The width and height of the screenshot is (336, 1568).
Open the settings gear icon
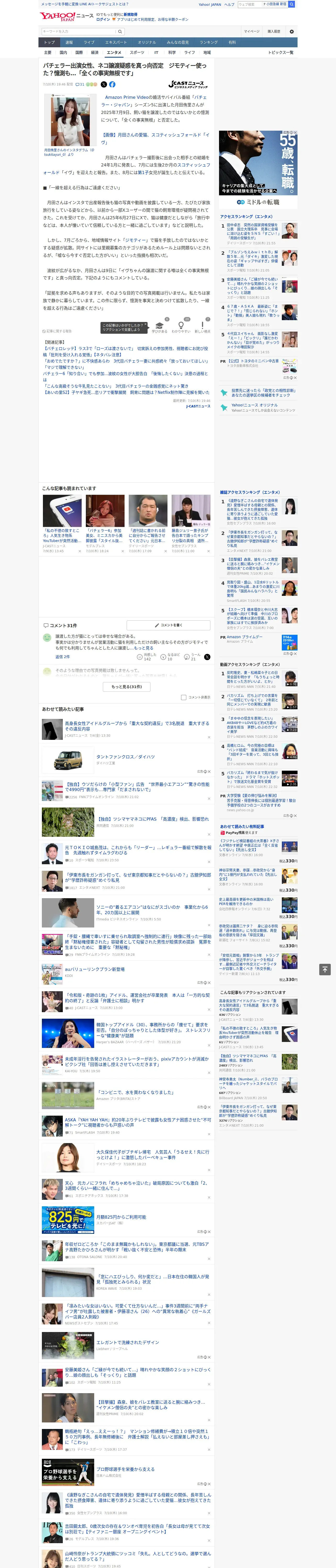tap(291, 32)
